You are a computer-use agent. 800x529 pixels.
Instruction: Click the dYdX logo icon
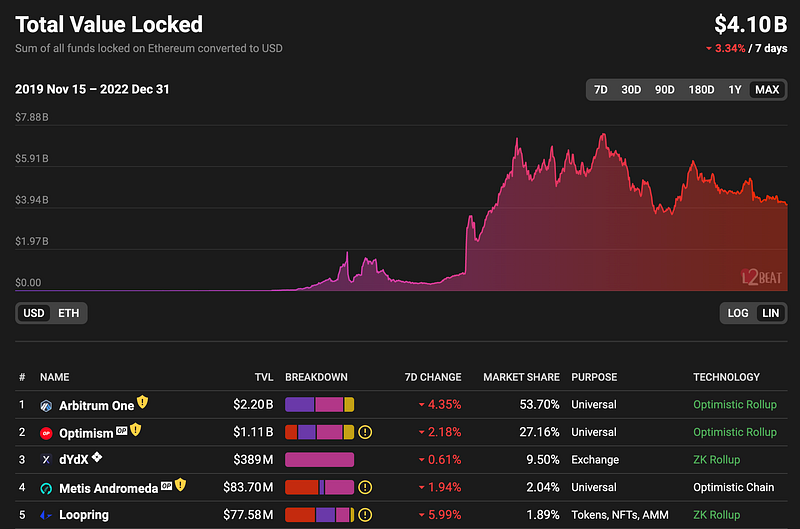[46, 460]
